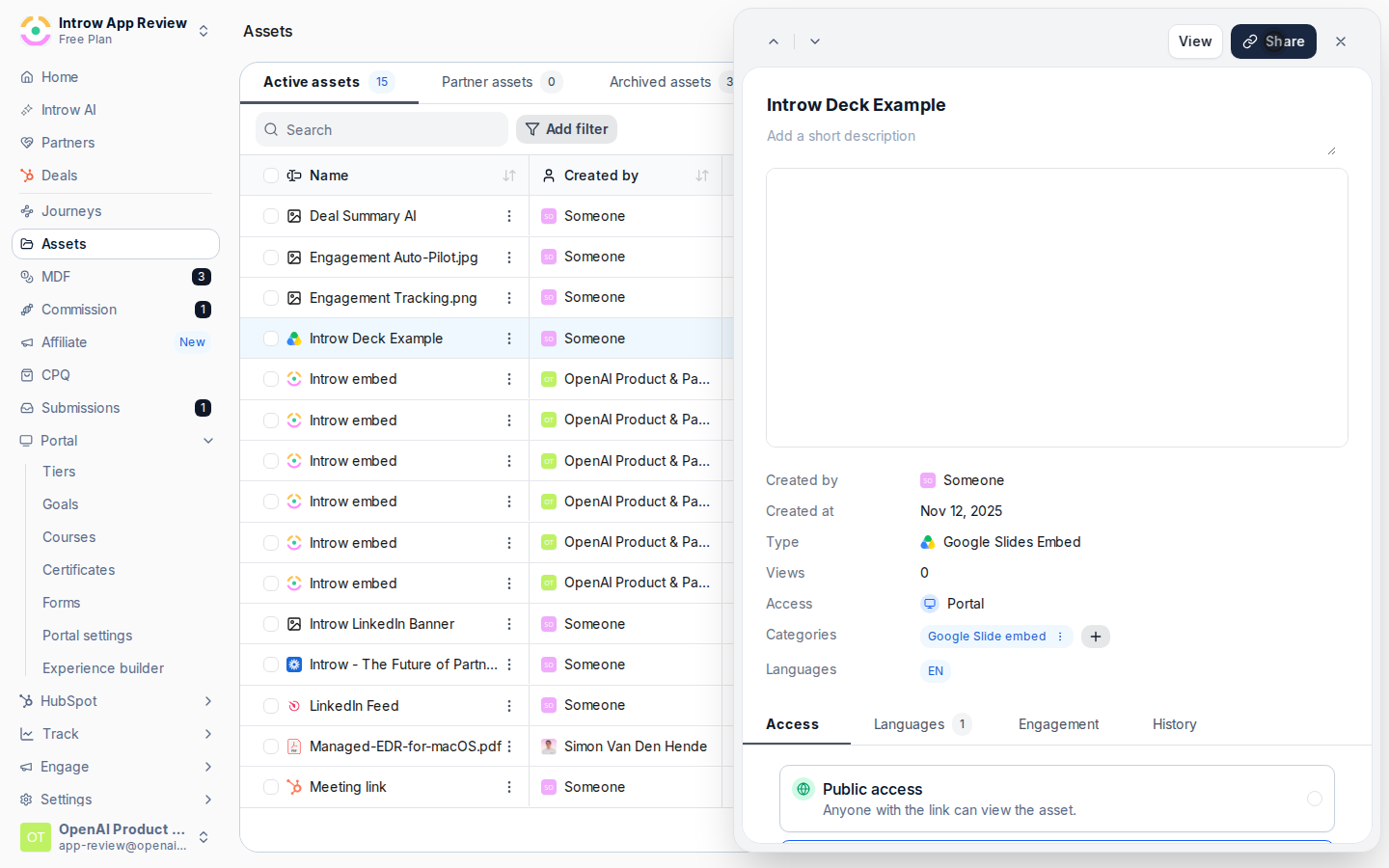Open Deals with HubSpot icon
Screen dimensions: 1389x868
point(116,176)
